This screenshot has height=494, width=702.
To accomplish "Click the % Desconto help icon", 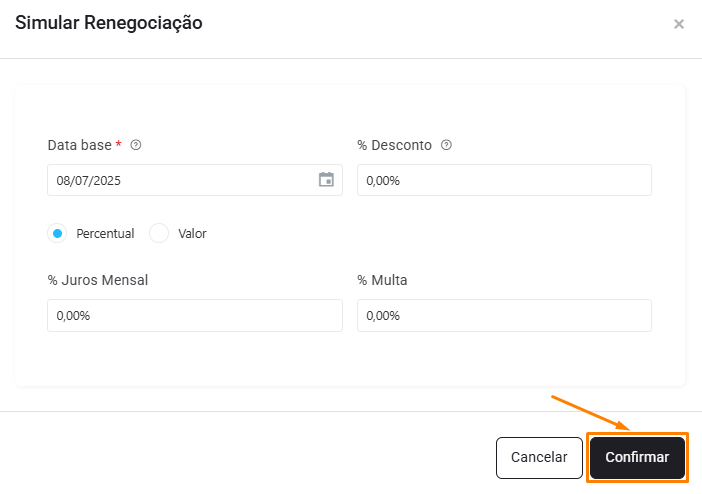I will pyautogui.click(x=446, y=145).
